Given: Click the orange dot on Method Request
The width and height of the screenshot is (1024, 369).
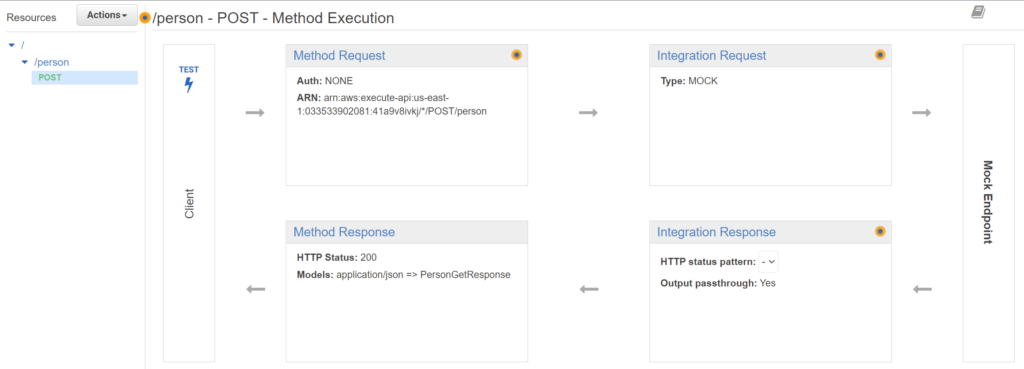Looking at the screenshot, I should 517,55.
